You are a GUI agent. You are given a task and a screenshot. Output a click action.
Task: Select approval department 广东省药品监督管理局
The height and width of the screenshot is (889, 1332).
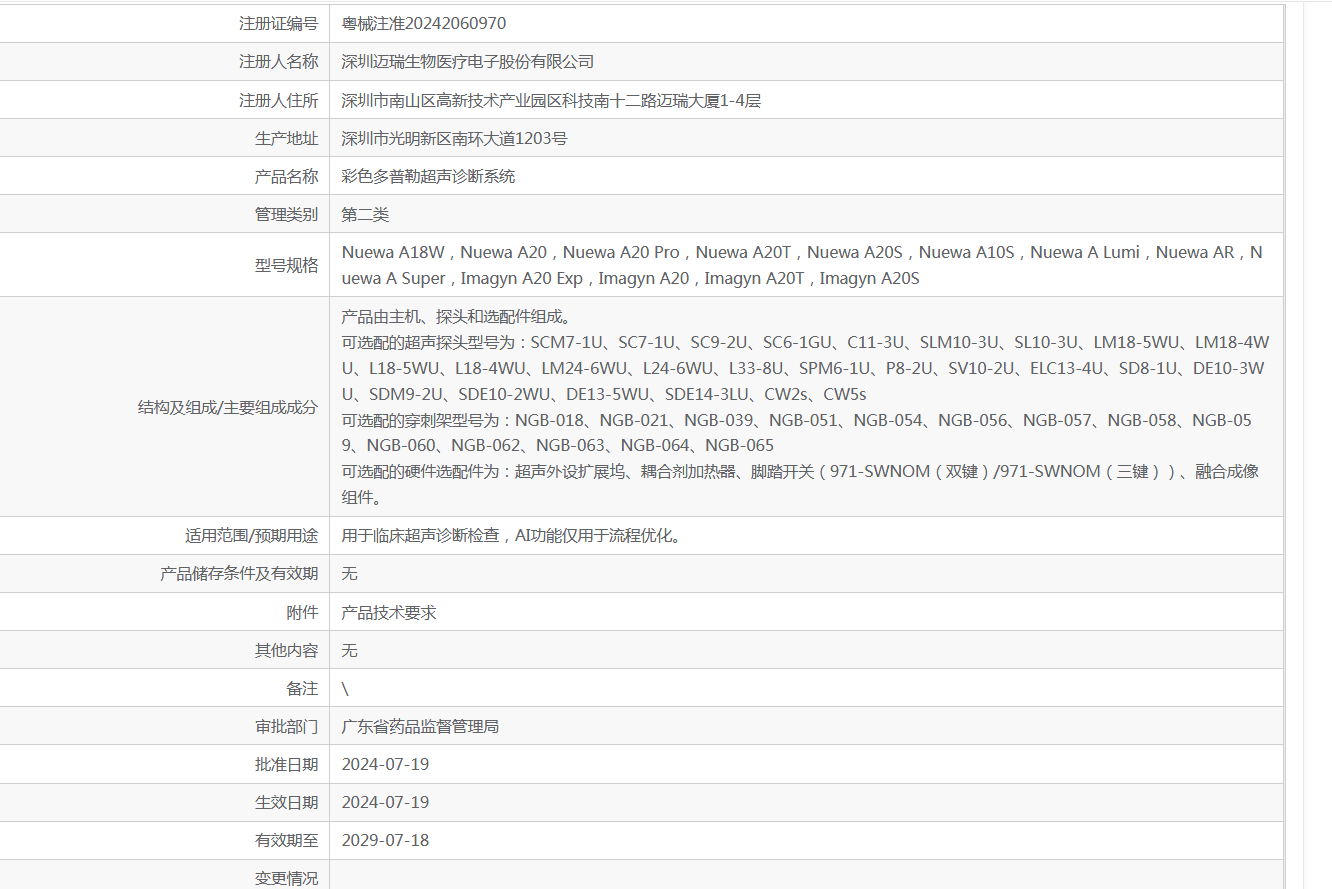(x=421, y=726)
